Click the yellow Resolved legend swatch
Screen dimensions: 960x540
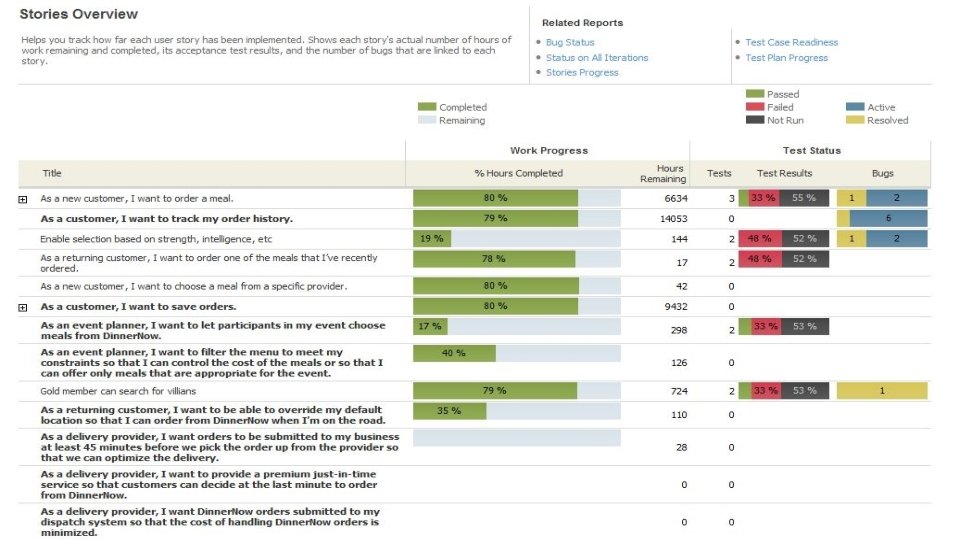(x=855, y=120)
